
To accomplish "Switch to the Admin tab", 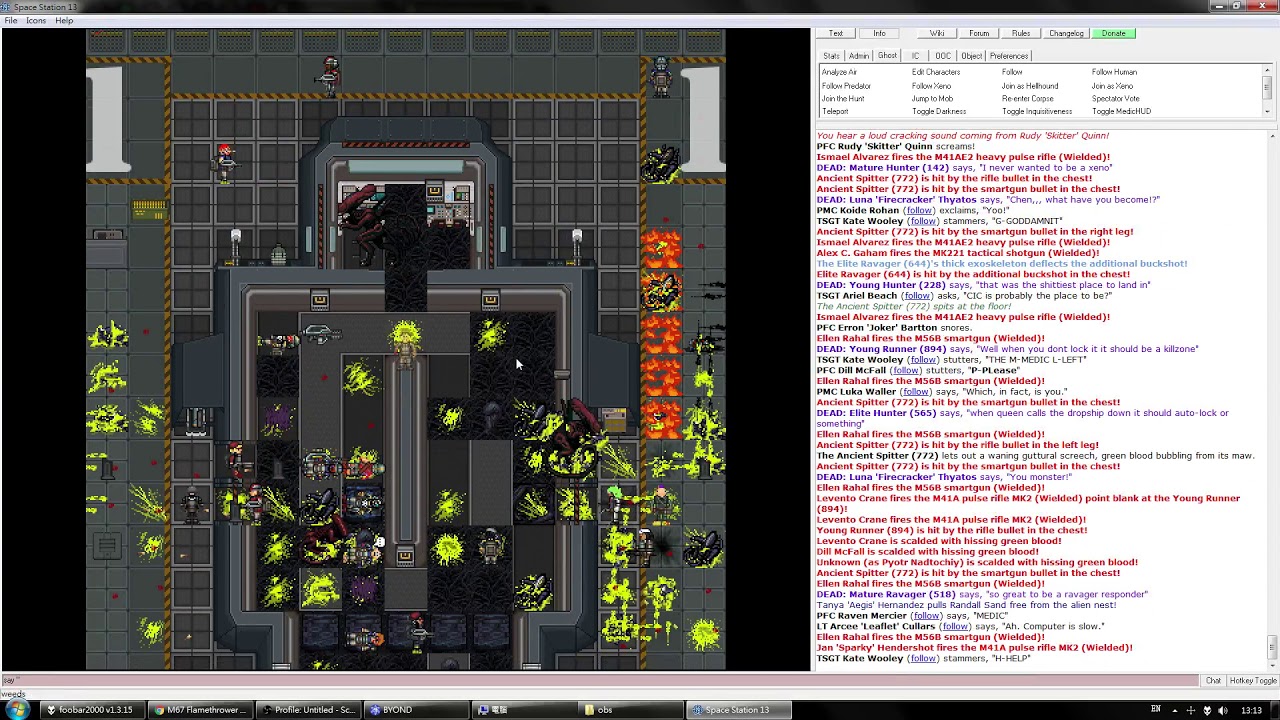I will coord(859,56).
